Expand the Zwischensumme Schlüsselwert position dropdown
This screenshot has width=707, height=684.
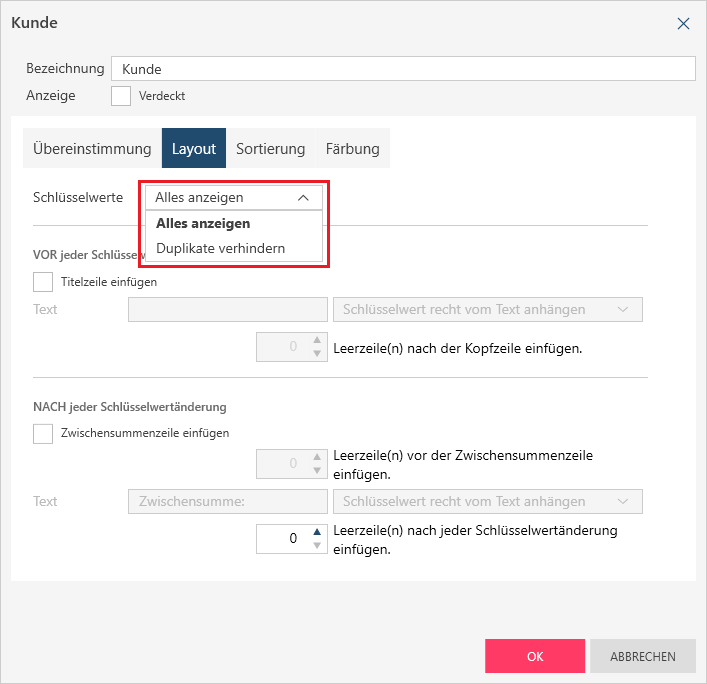(487, 501)
